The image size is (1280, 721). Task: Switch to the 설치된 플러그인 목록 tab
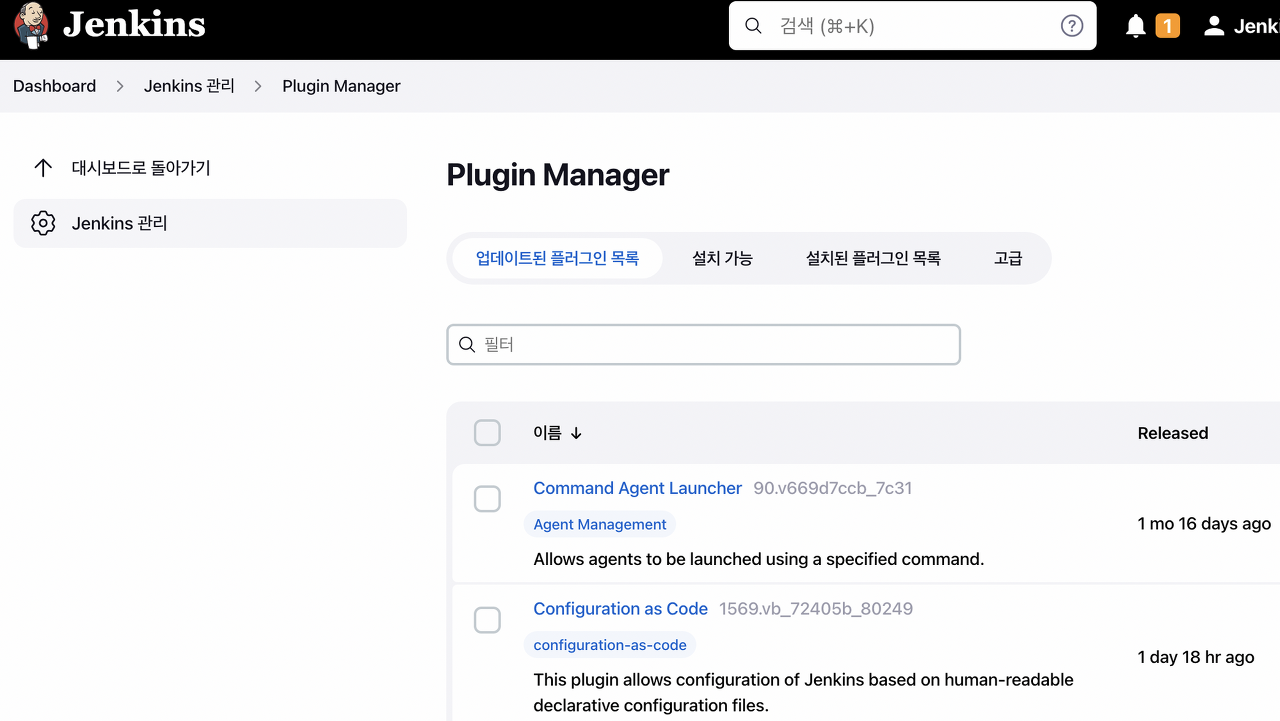(x=873, y=258)
